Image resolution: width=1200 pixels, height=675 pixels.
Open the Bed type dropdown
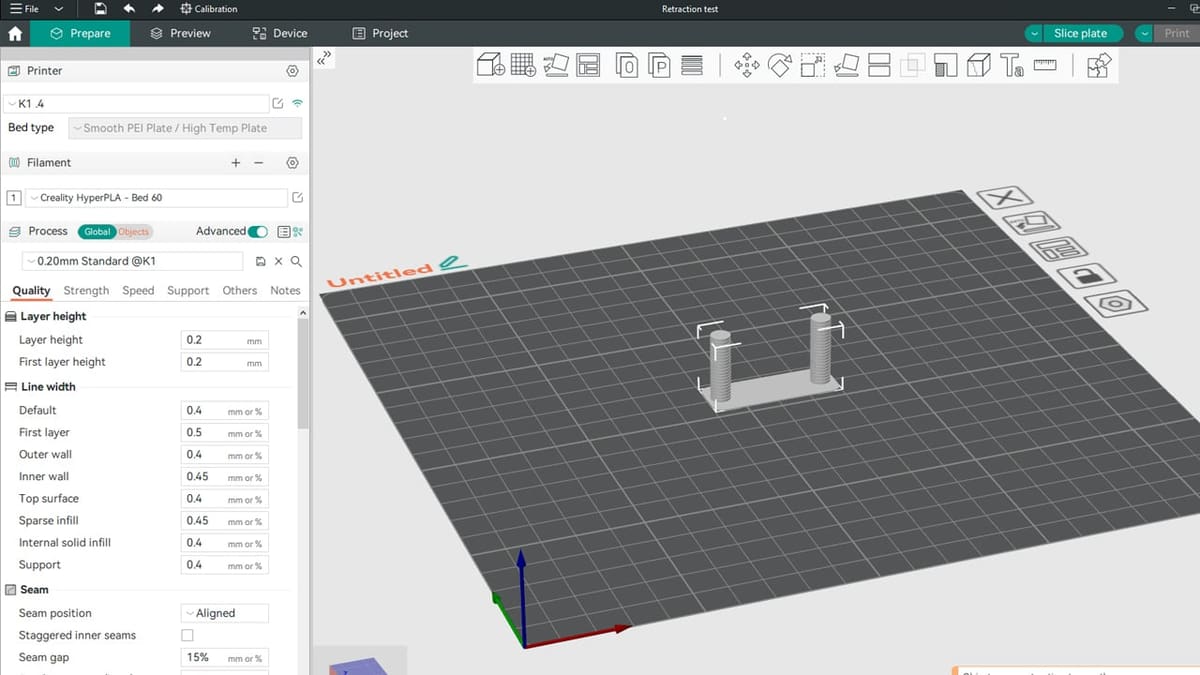(x=185, y=128)
